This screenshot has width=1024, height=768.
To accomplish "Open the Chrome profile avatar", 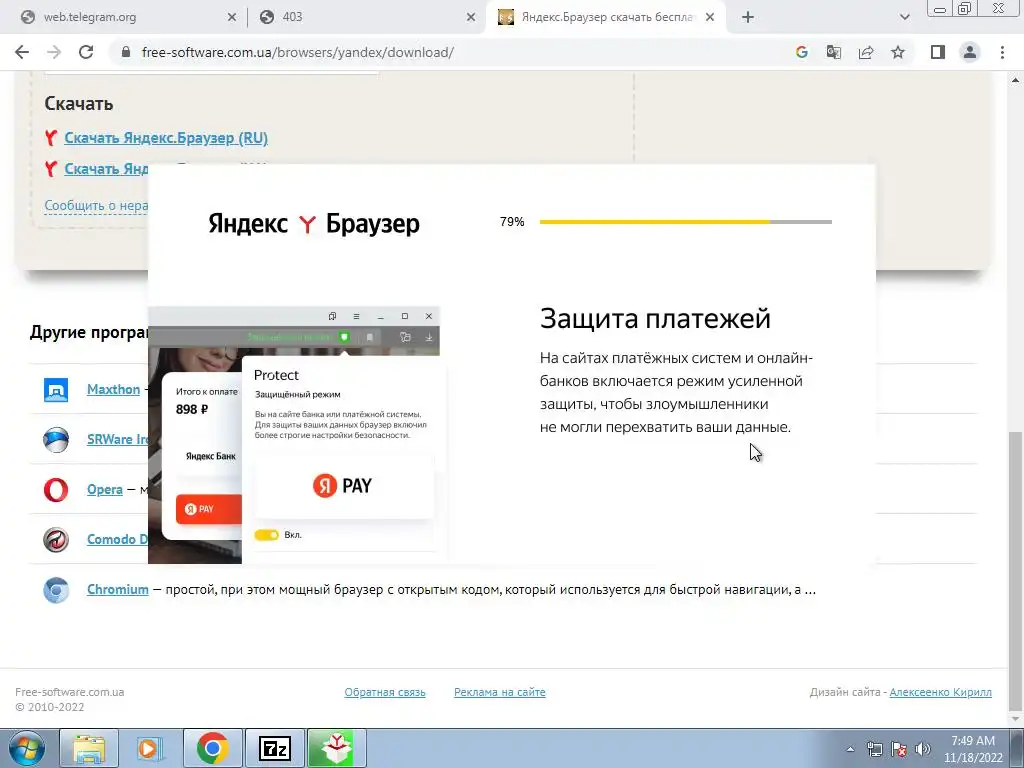I will coord(970,52).
